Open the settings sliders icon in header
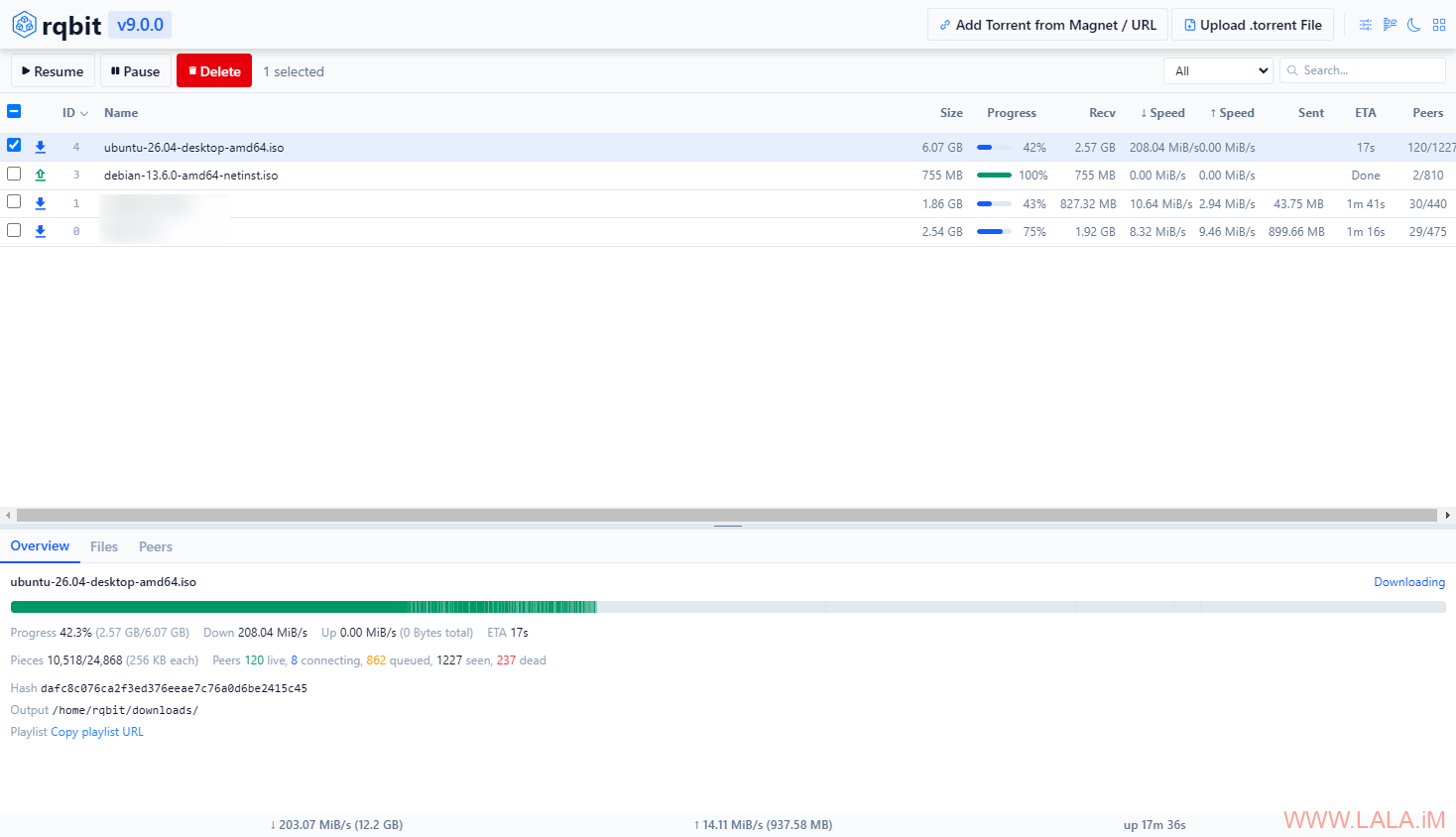 point(1366,25)
